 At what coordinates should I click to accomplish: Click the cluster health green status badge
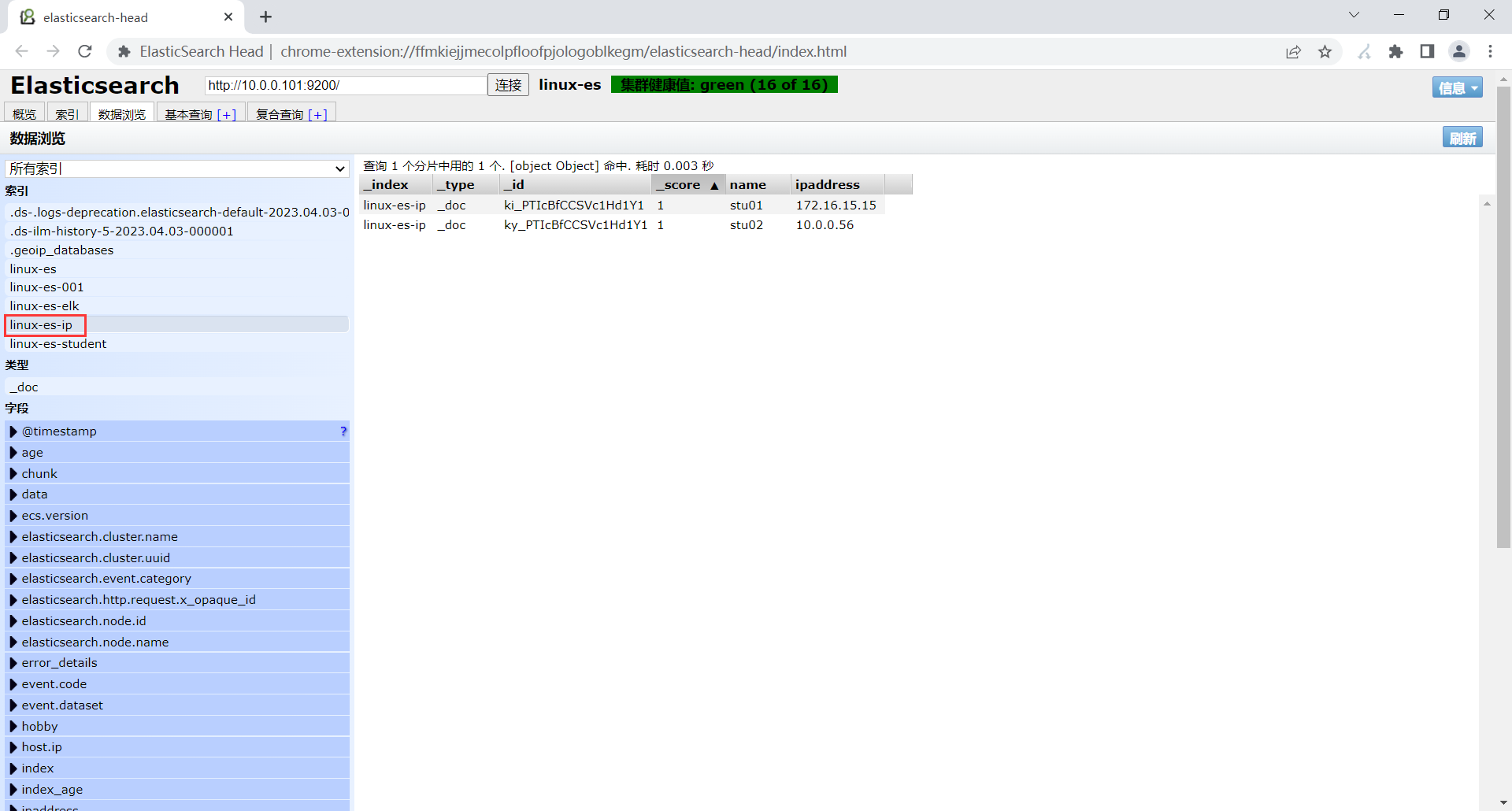click(x=724, y=85)
